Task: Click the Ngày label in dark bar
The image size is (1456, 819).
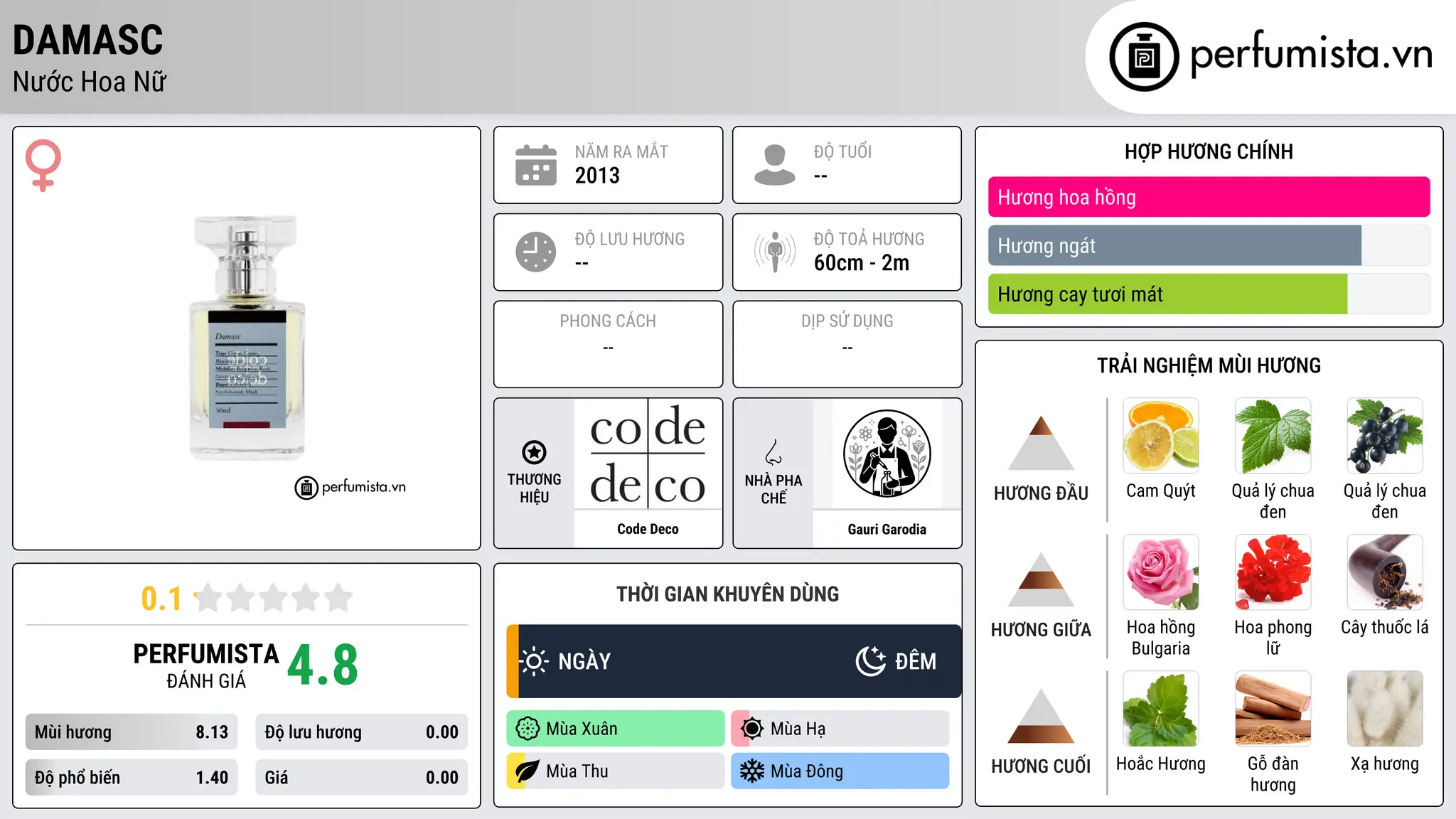Action: pos(584,661)
